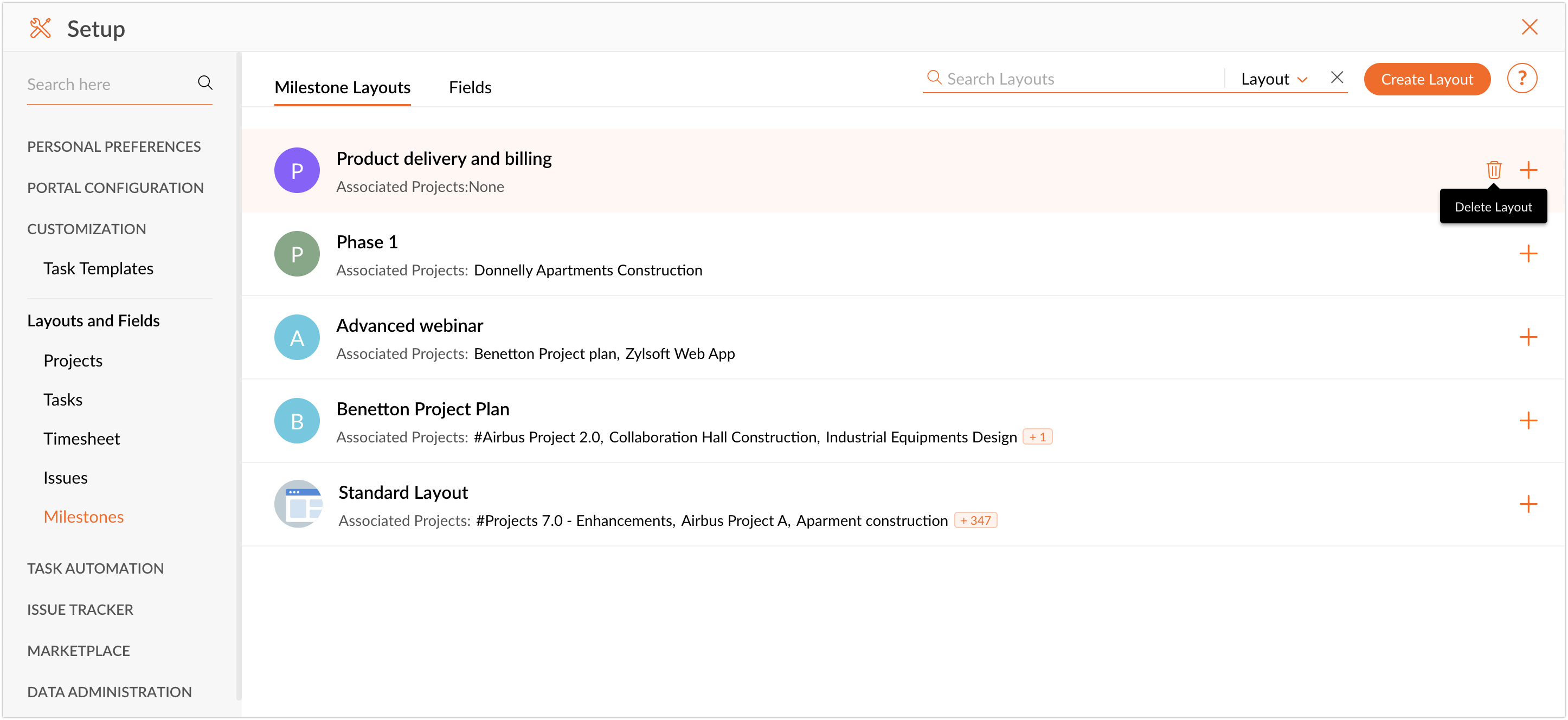The image size is (1568, 720).
Task: Expand the TASK AUTOMATION section
Action: [x=95, y=568]
